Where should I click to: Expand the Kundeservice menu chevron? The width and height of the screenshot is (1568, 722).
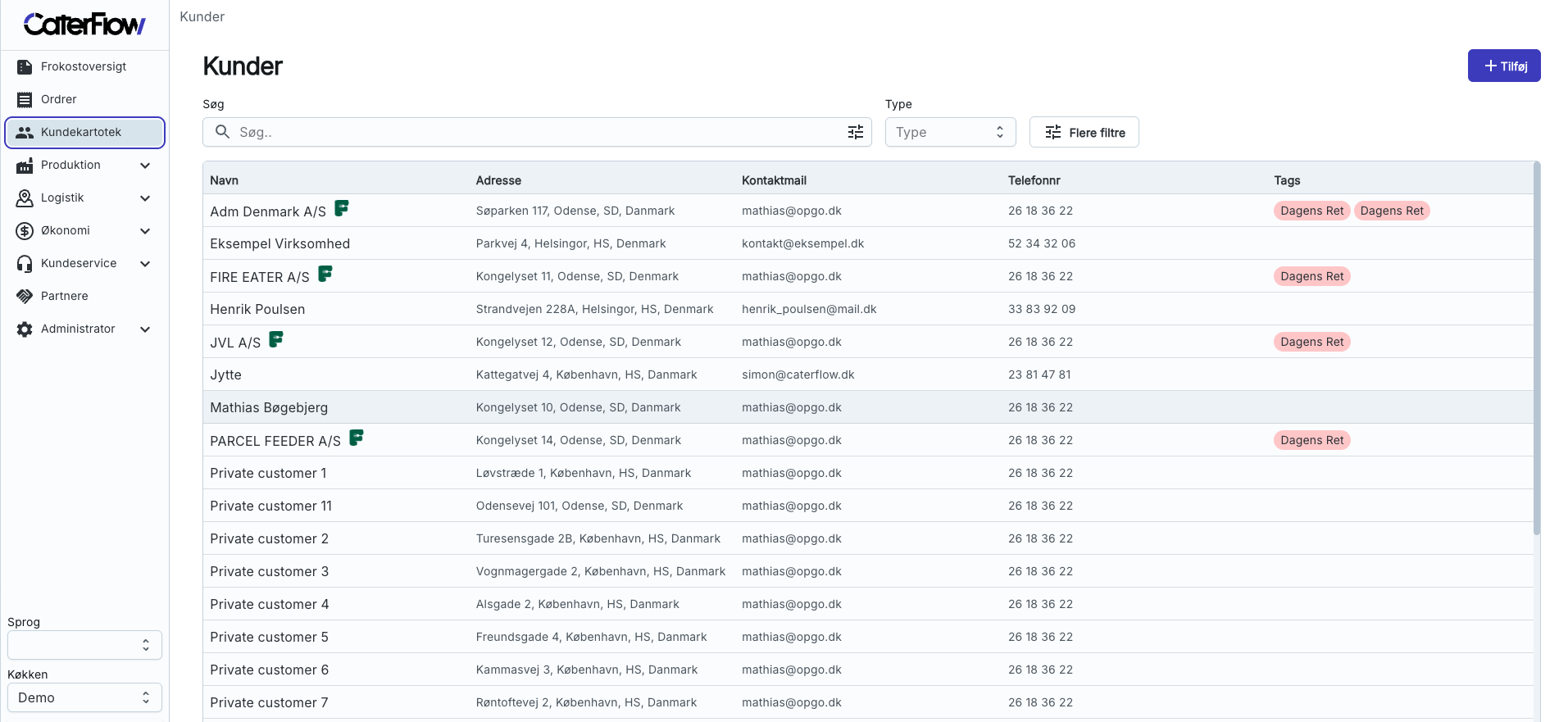(x=145, y=263)
